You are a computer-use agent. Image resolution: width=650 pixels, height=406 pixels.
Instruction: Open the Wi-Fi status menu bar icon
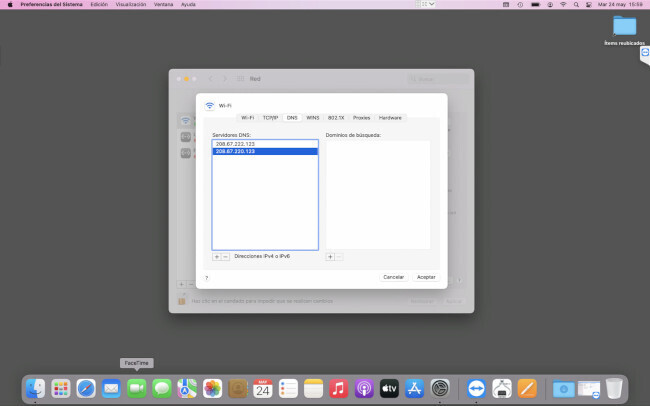click(562, 4)
